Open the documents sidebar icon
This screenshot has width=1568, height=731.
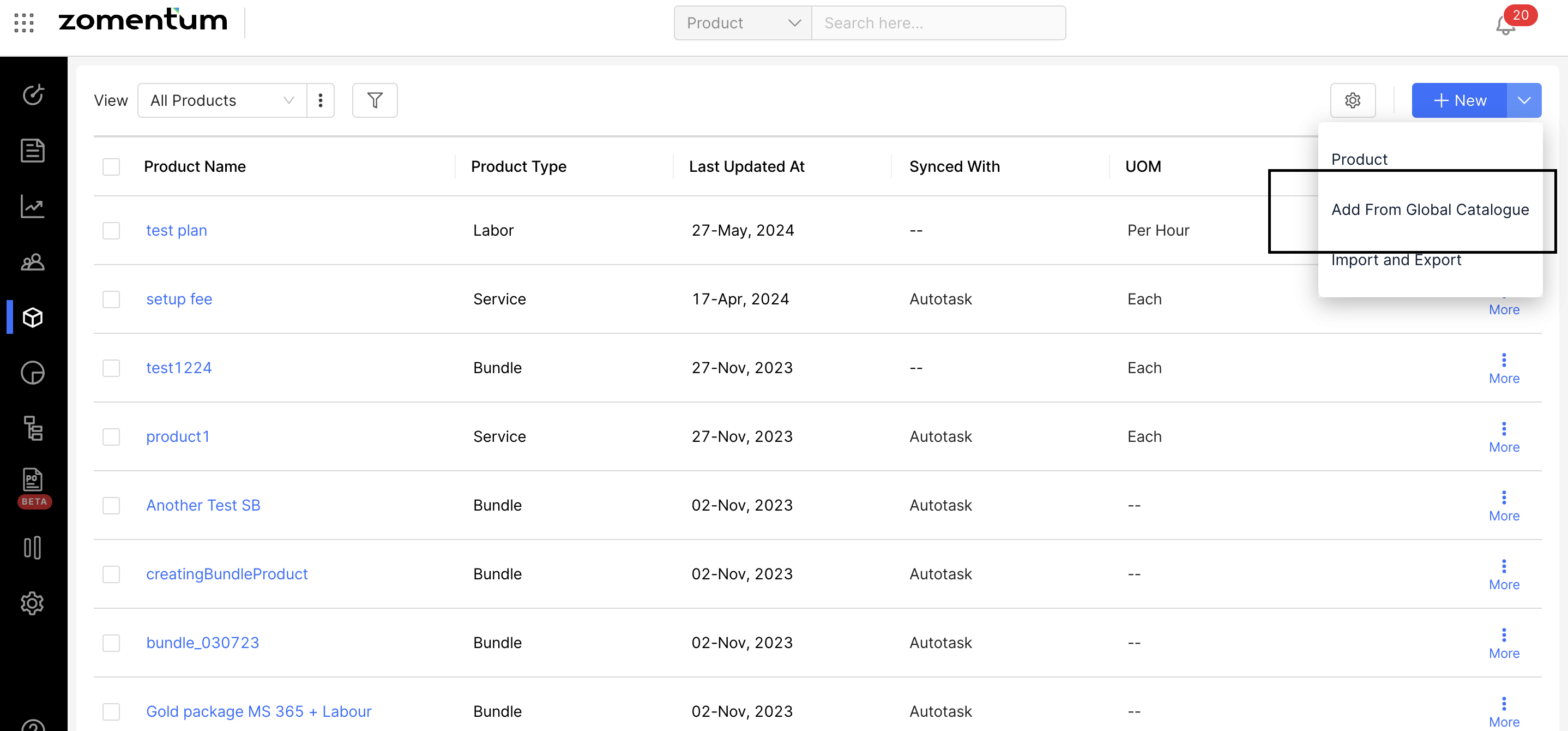coord(33,151)
